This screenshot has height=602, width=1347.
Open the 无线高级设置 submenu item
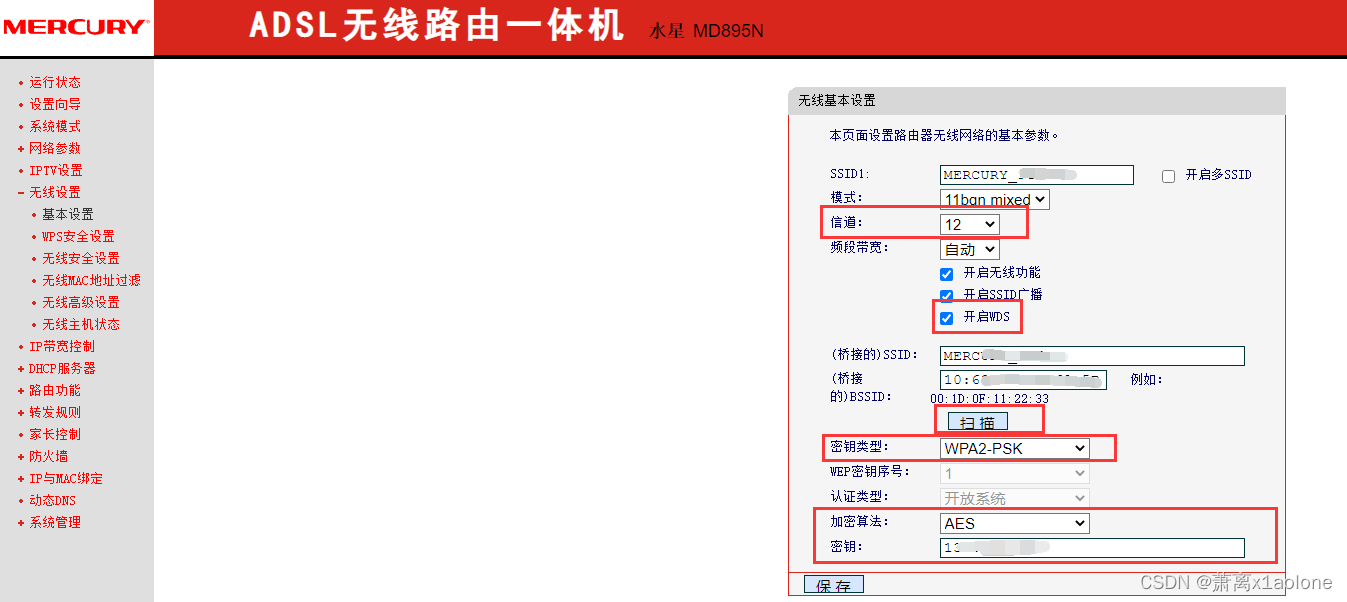[x=81, y=302]
